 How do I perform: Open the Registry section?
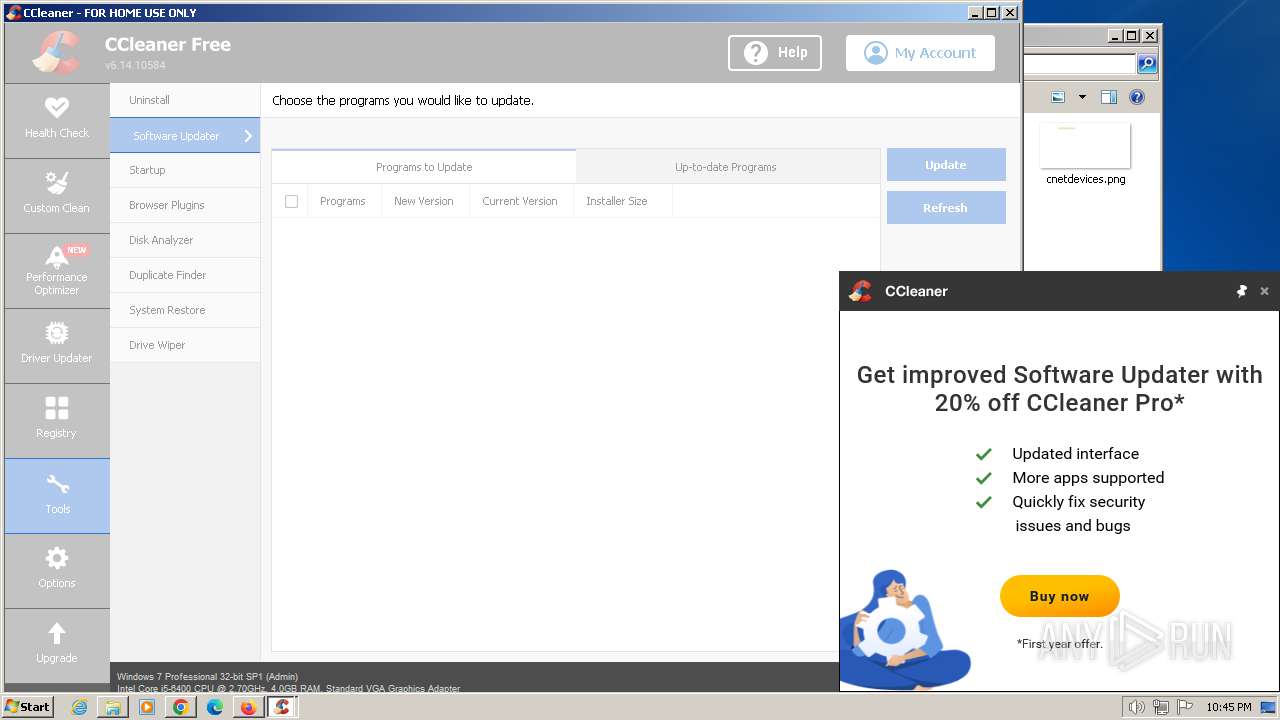(57, 420)
